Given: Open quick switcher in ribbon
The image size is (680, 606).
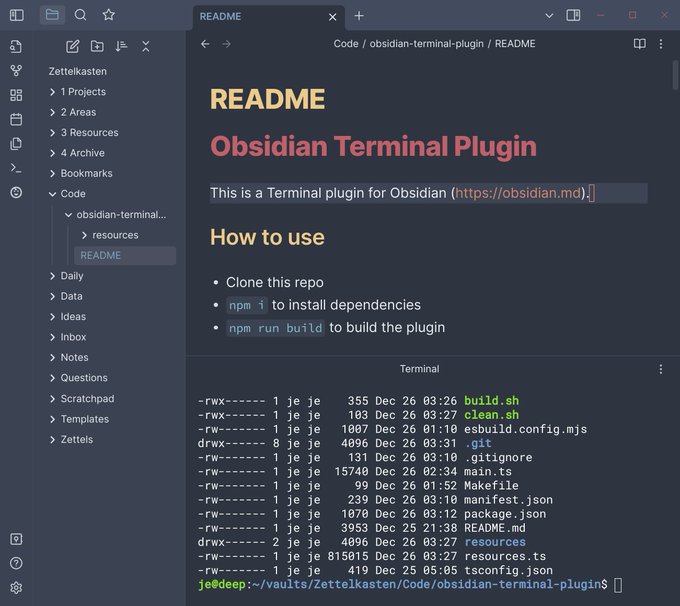Looking at the screenshot, I should pos(16,46).
